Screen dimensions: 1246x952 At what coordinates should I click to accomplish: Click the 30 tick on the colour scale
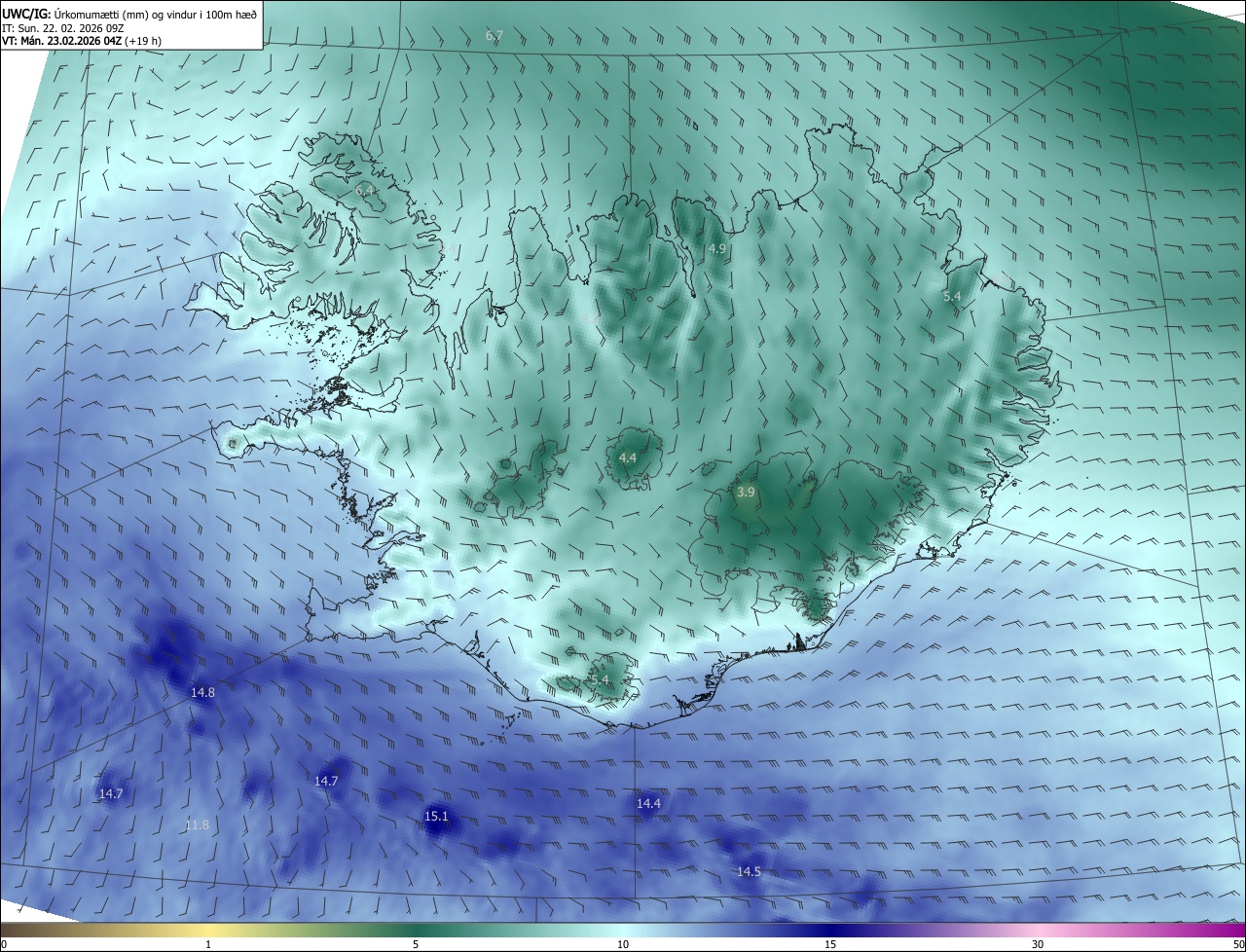[1038, 944]
